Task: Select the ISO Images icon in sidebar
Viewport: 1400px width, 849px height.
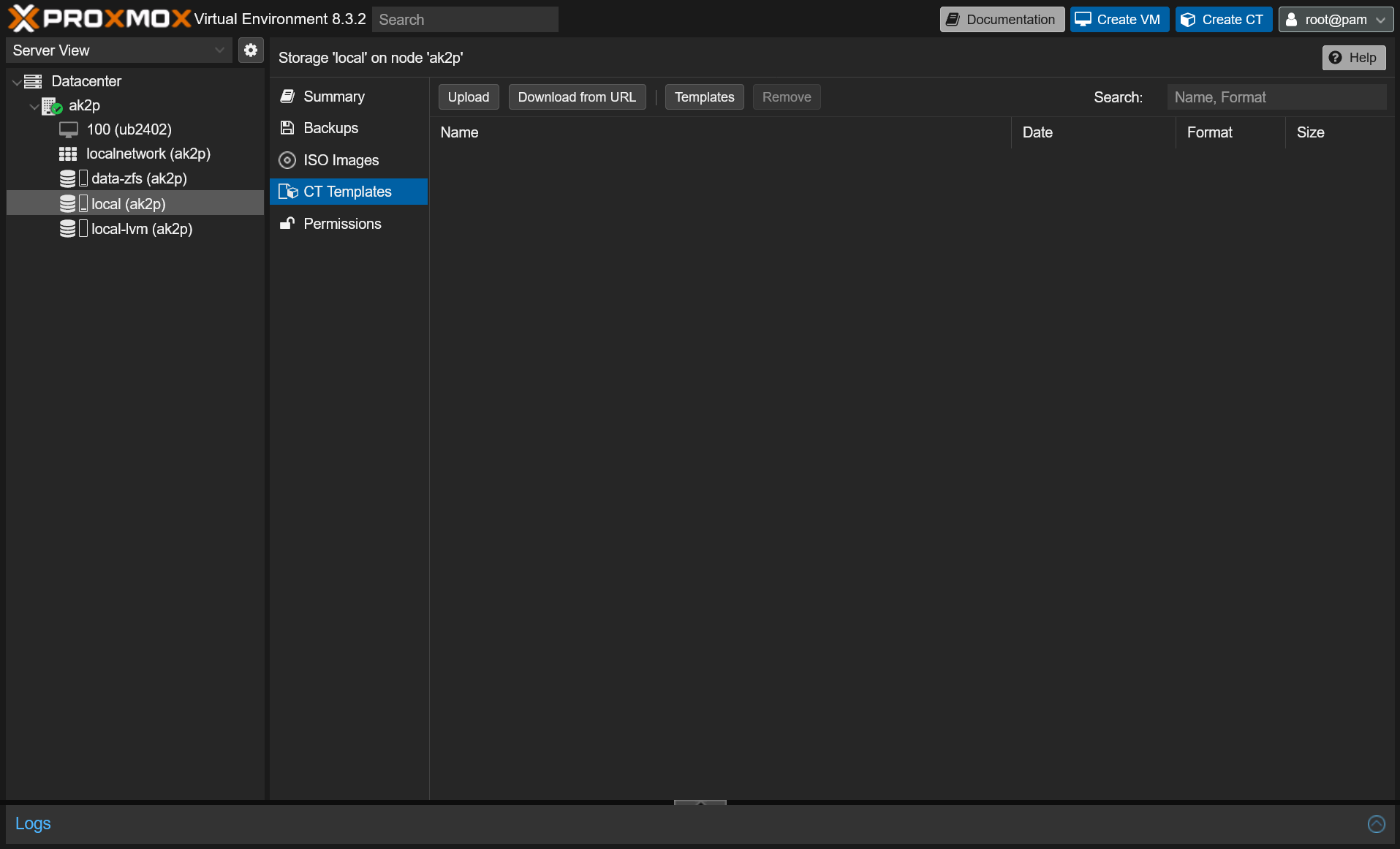Action: pyautogui.click(x=287, y=159)
